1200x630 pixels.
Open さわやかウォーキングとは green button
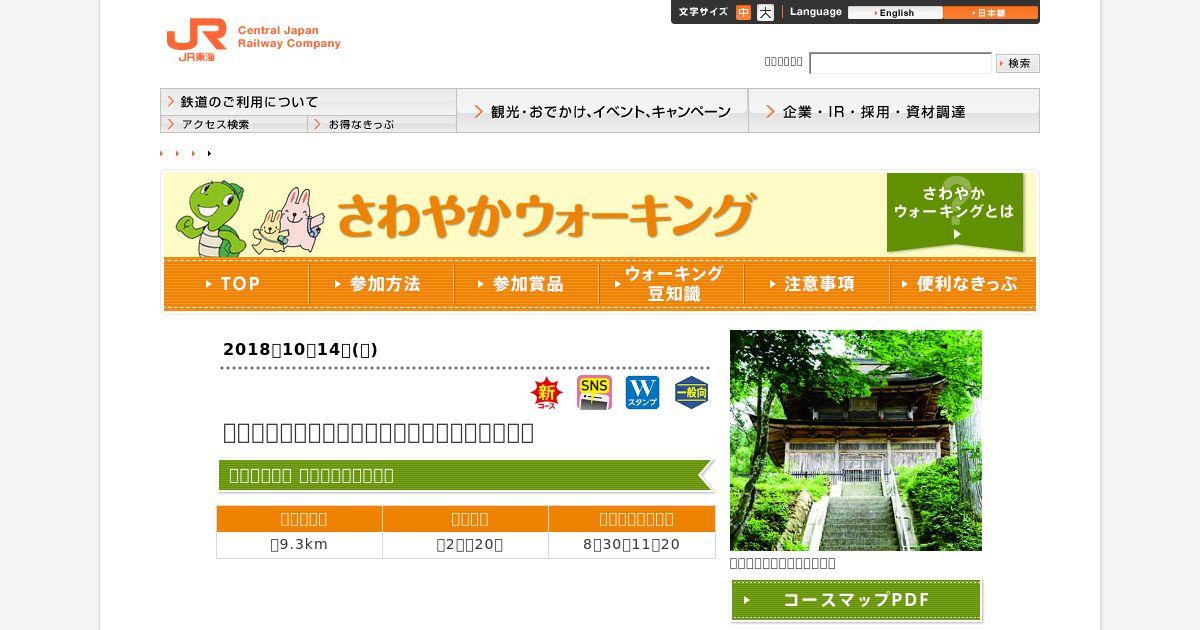tap(955, 212)
